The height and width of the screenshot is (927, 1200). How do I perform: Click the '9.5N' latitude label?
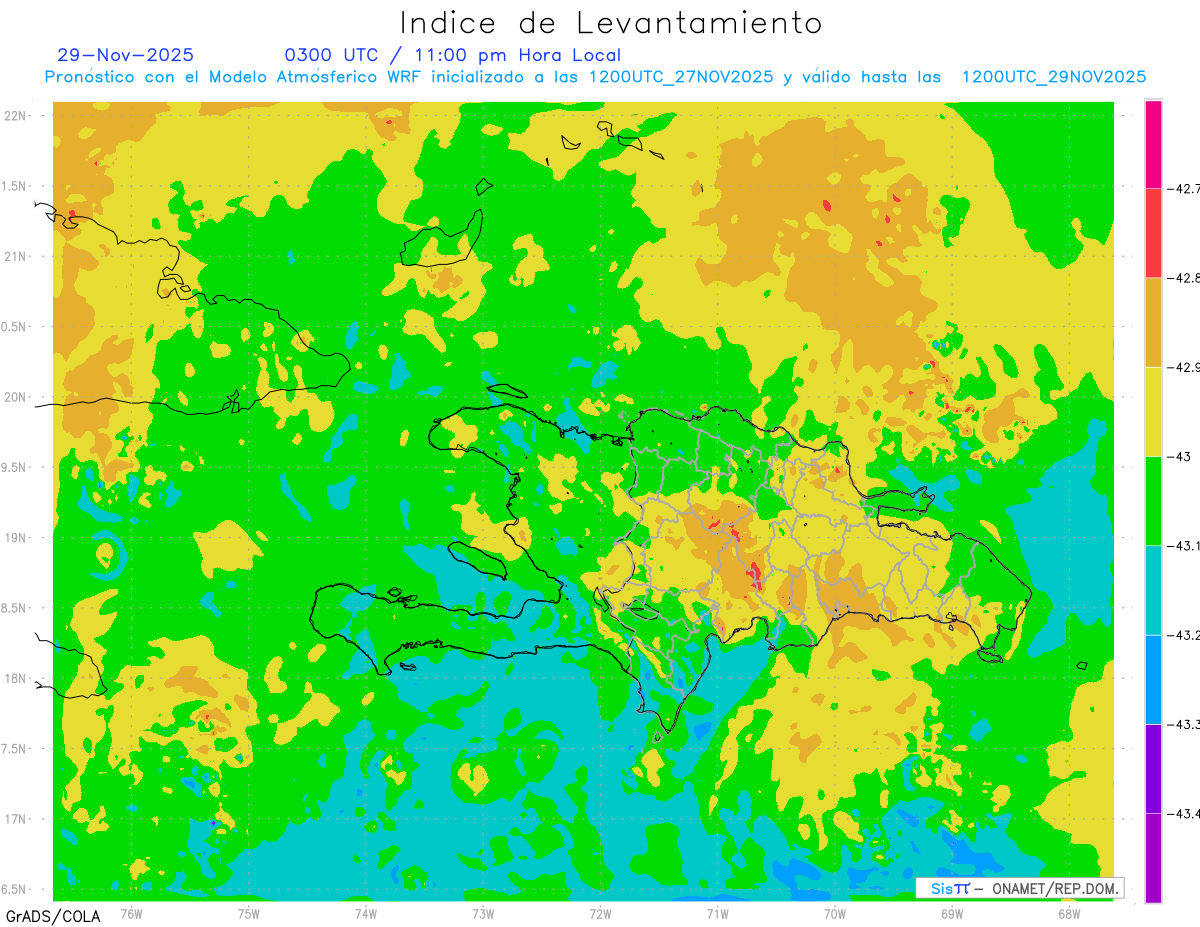[15, 467]
